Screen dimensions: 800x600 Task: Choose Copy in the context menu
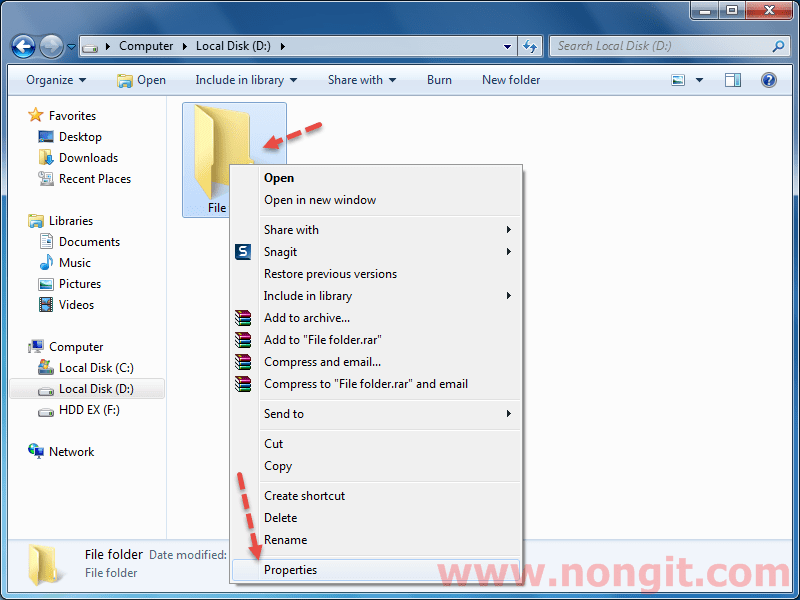377,465
